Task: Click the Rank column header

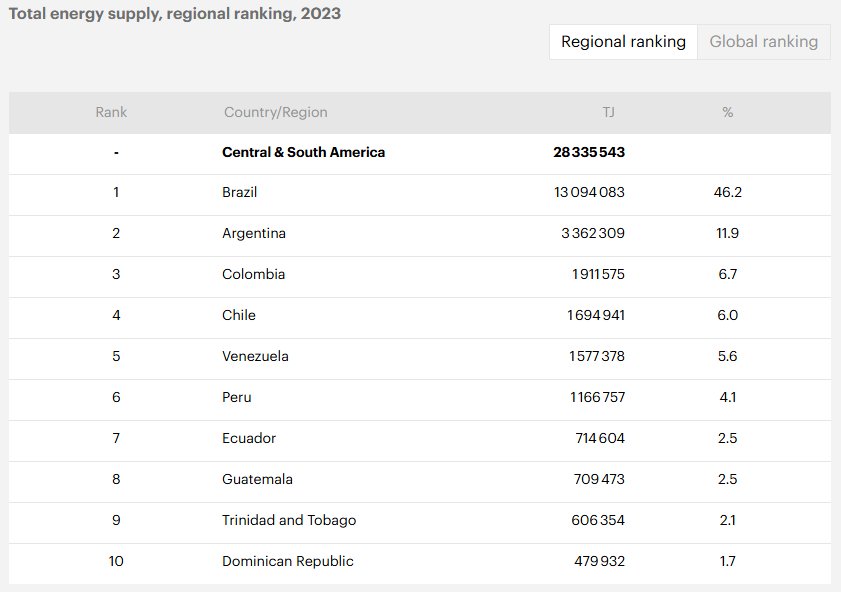Action: (x=111, y=112)
